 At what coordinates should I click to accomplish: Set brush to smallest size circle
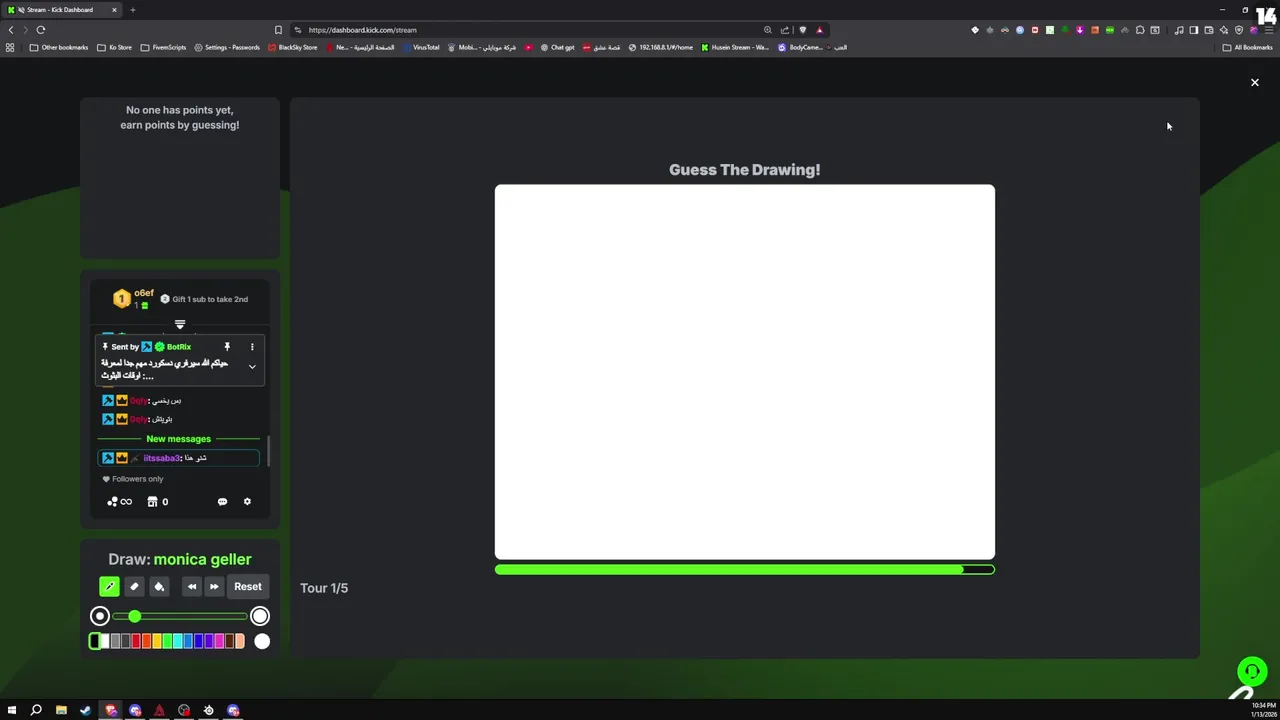(99, 616)
